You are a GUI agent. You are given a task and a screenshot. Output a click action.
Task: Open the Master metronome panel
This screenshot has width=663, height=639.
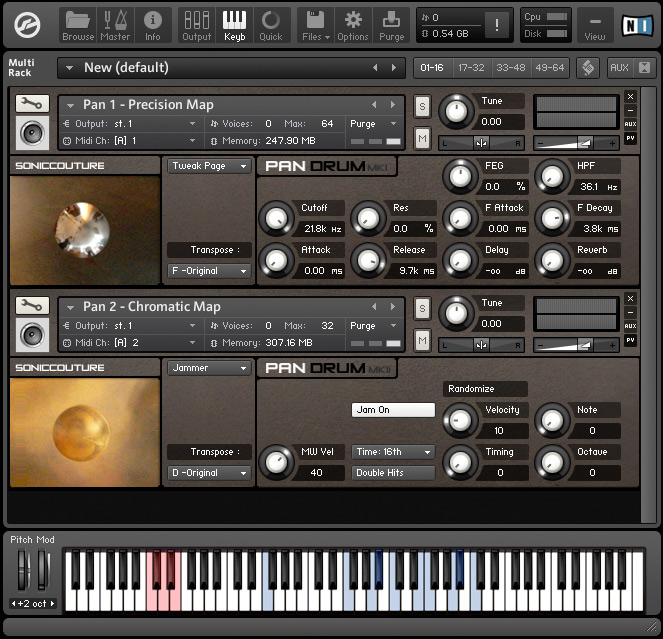pyautogui.click(x=115, y=25)
